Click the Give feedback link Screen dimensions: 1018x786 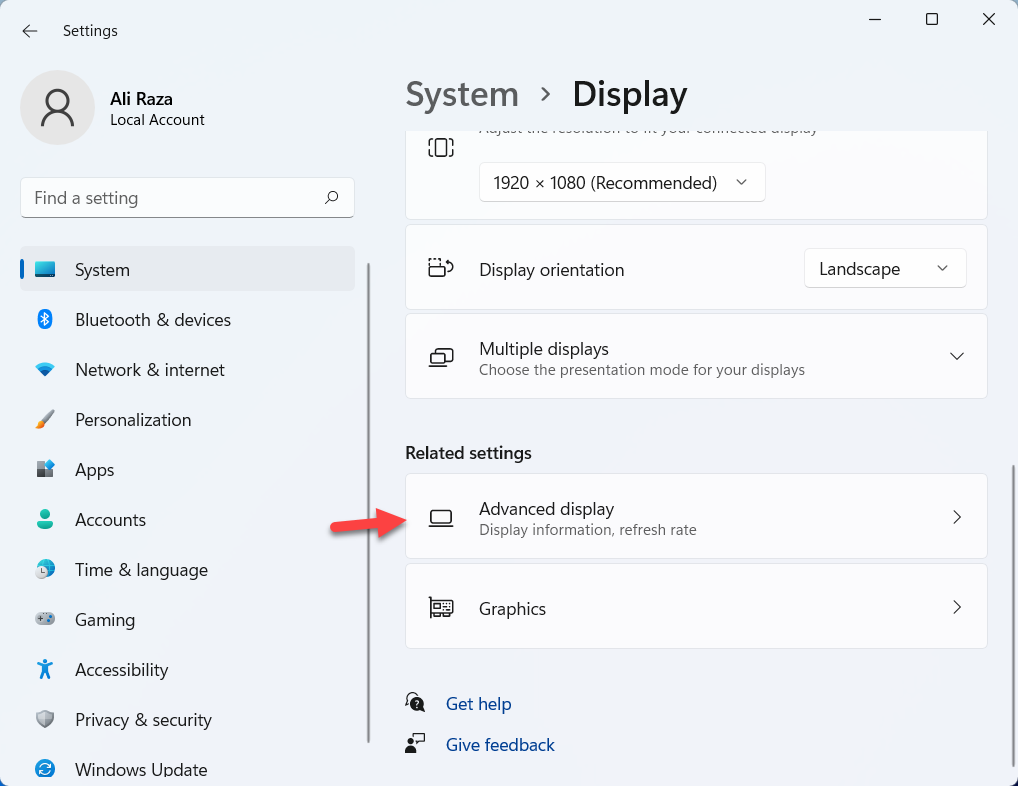500,744
